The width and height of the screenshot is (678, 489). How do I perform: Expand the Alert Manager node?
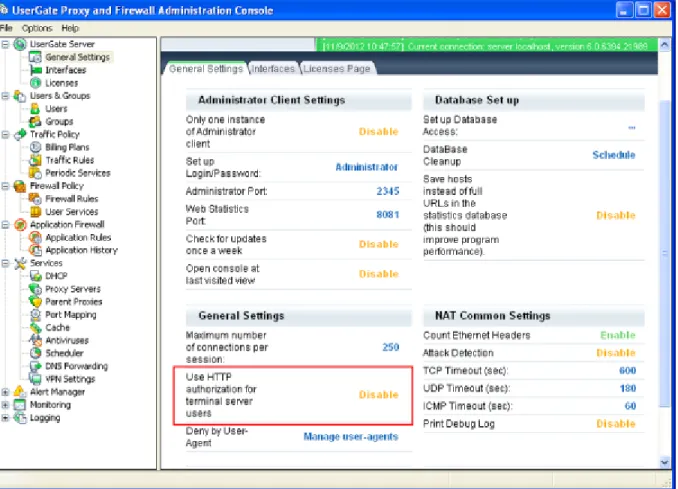coord(5,392)
